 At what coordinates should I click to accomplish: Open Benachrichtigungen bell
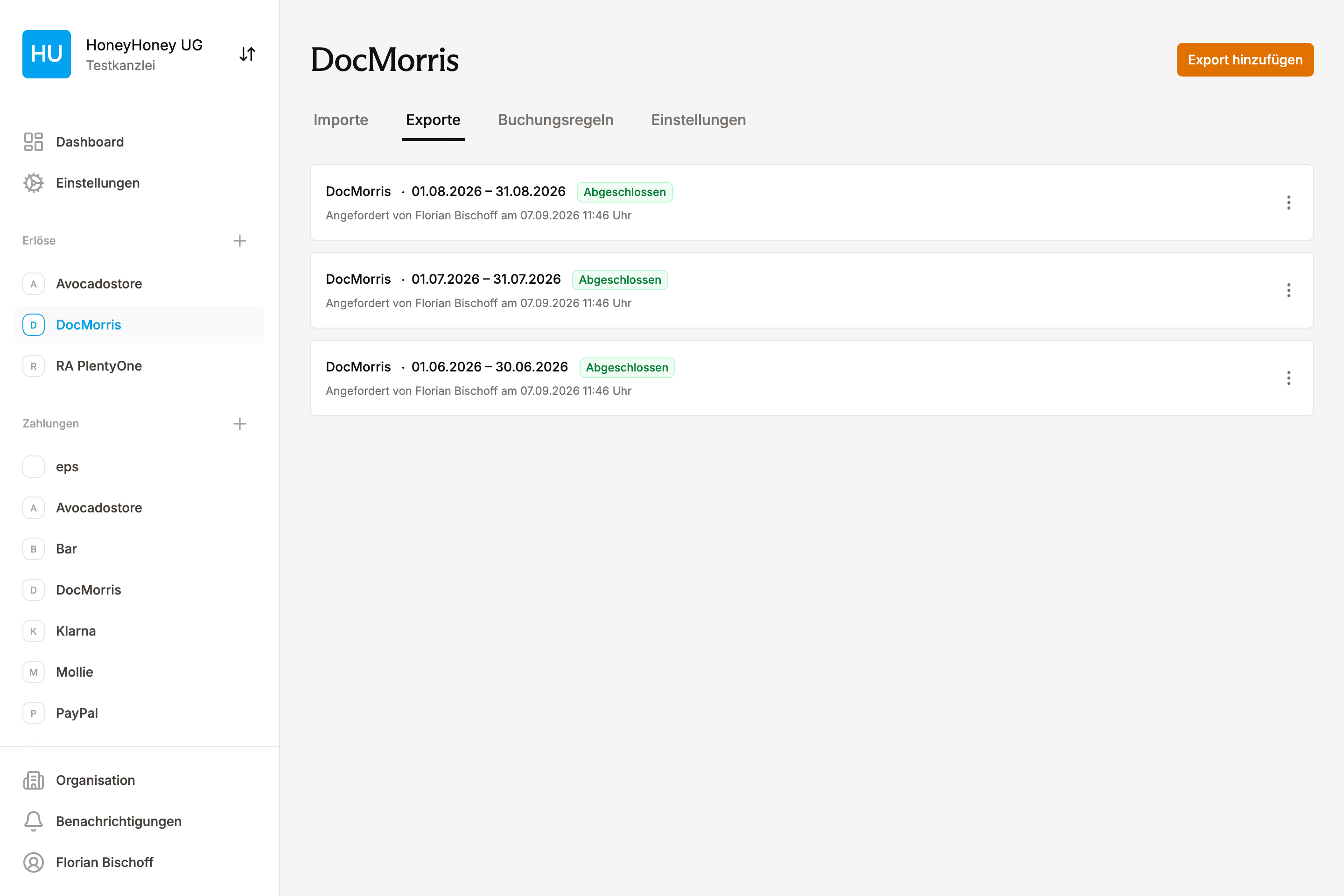[x=140, y=821]
